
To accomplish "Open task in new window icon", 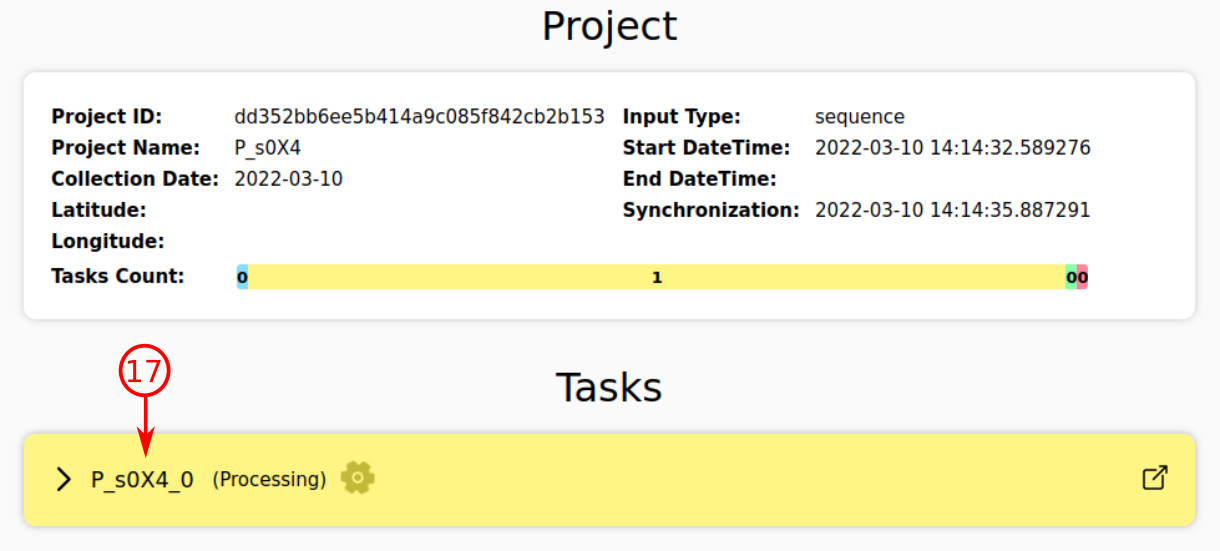I will (x=1154, y=479).
